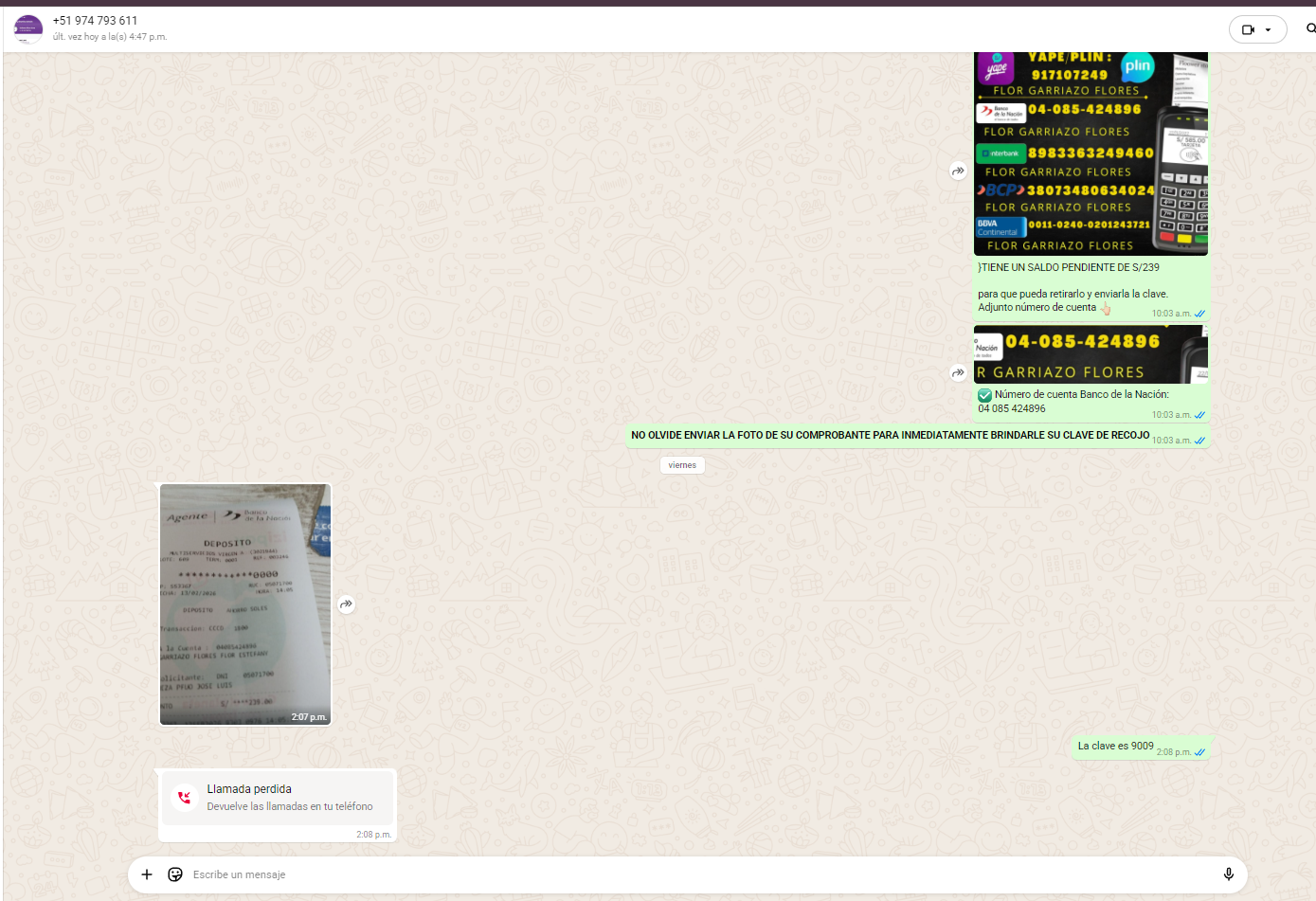
Task: Open contact info for +51 974 793 611
Action: point(95,21)
